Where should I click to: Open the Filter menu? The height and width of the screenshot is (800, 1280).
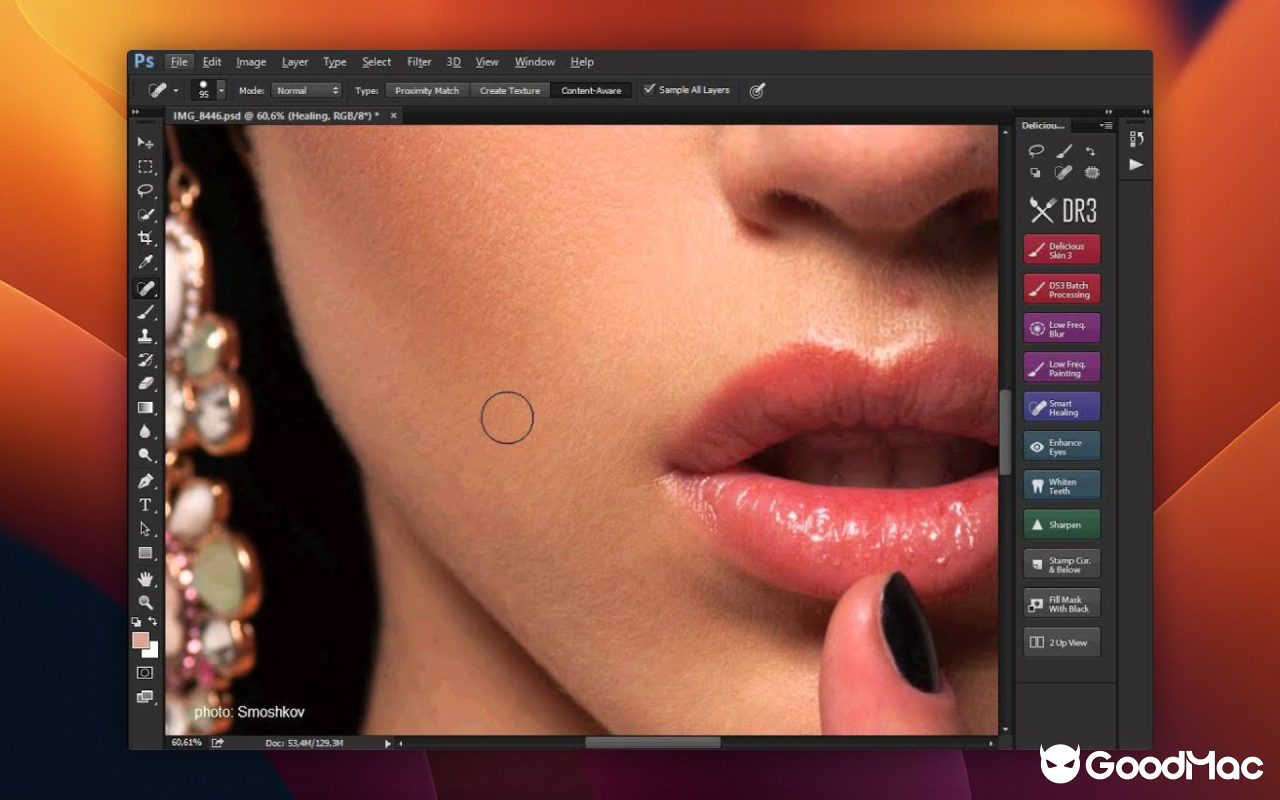tap(418, 61)
